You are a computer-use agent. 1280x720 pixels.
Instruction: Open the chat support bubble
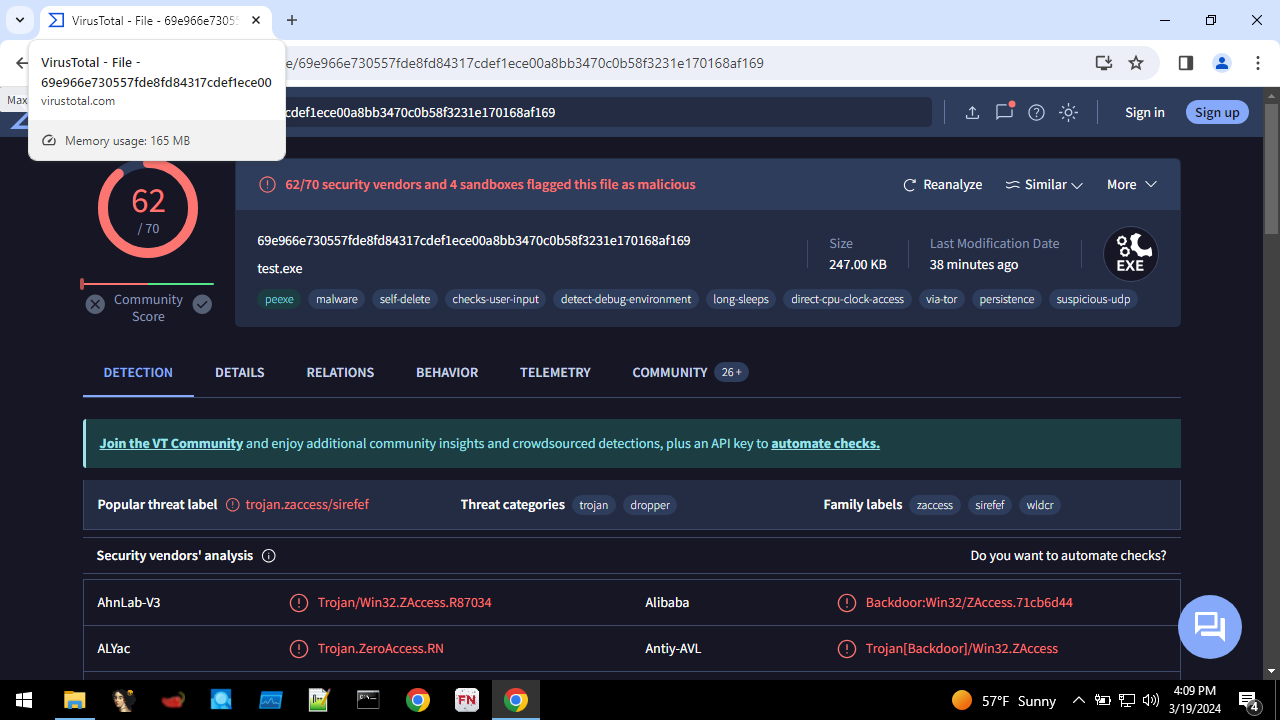[1209, 626]
